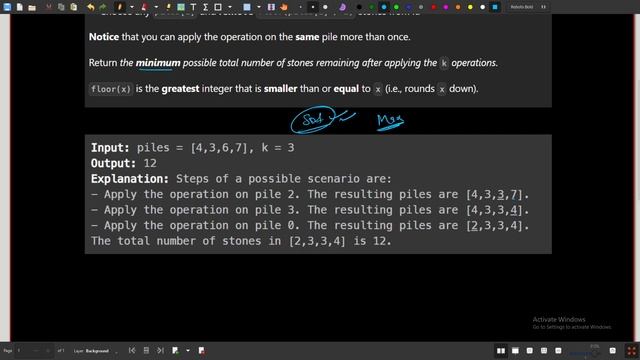Viewport: 640px width, 360px height.
Task: Open the Layer Background dropdown
Action: coord(96,351)
